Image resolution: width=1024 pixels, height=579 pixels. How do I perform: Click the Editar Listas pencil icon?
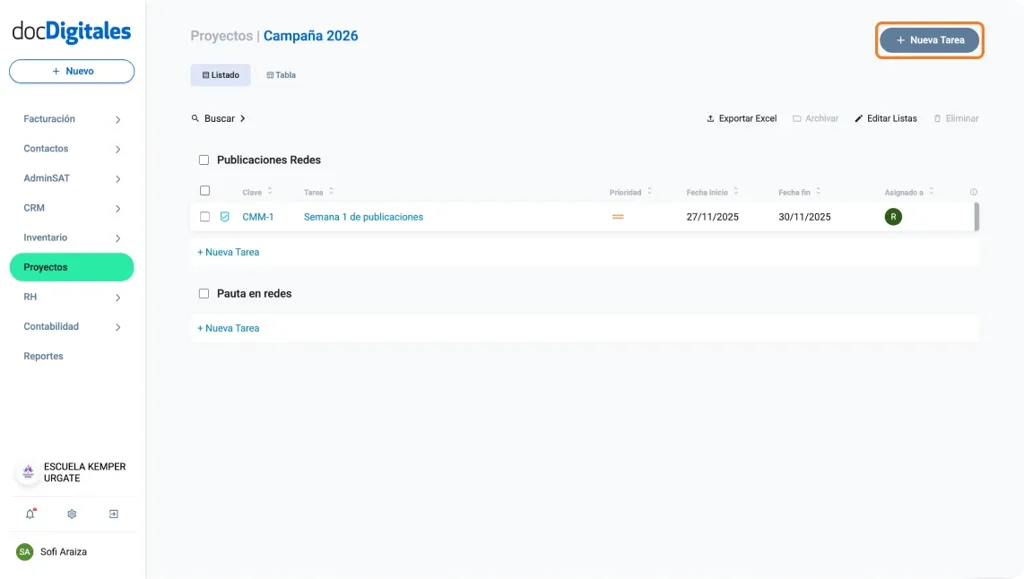[859, 118]
